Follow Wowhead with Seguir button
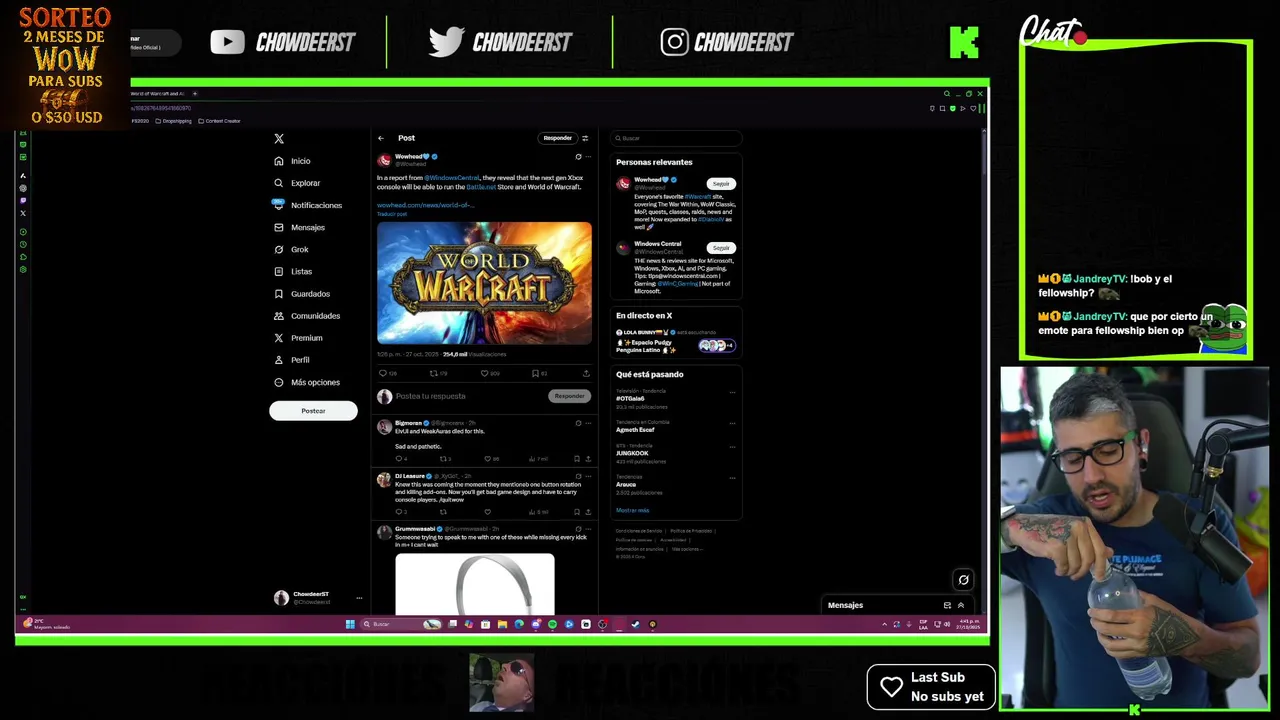Screen dimensions: 1280x720 (x=721, y=184)
